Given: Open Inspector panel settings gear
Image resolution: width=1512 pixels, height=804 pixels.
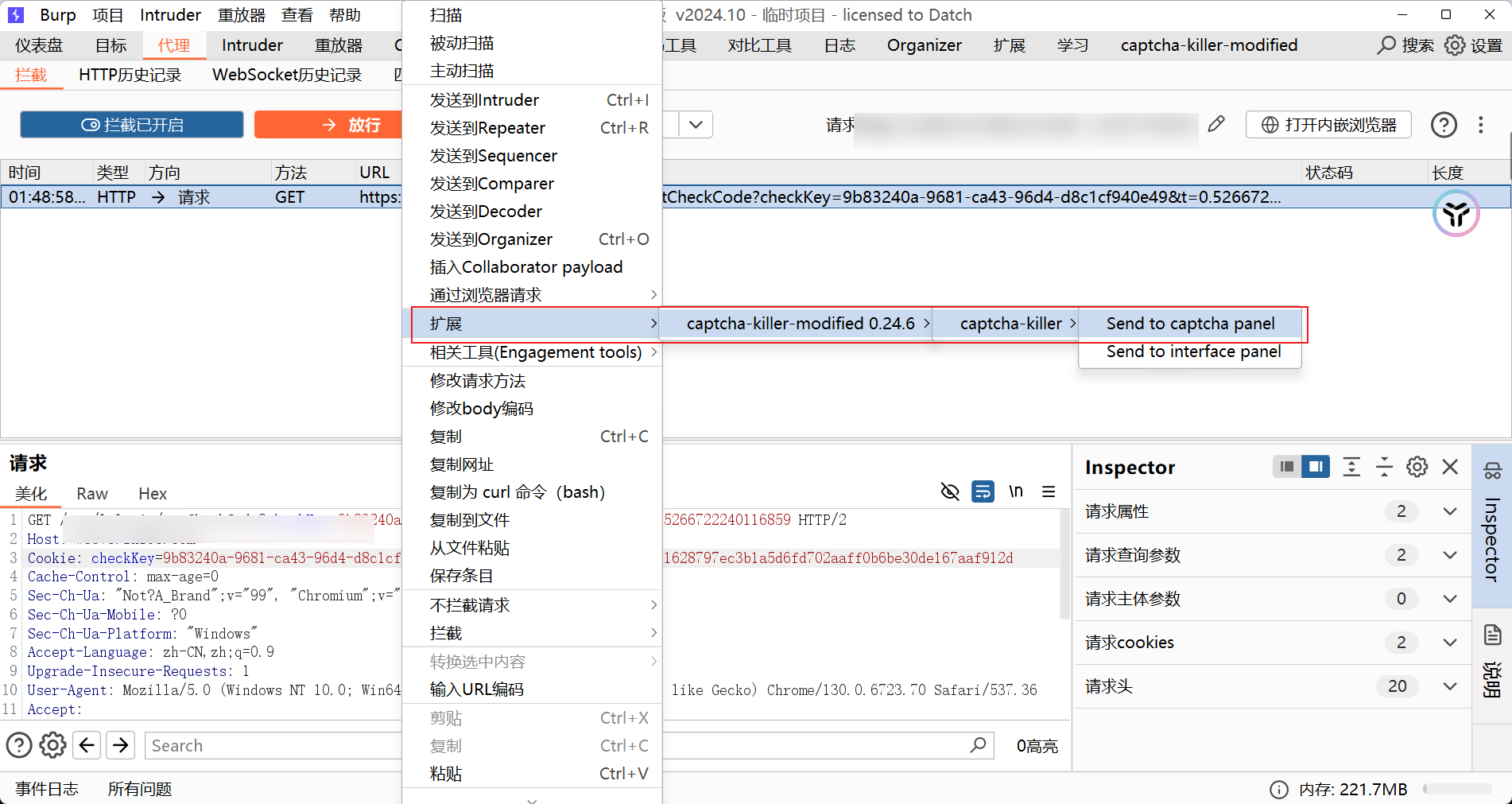Looking at the screenshot, I should click(x=1417, y=467).
